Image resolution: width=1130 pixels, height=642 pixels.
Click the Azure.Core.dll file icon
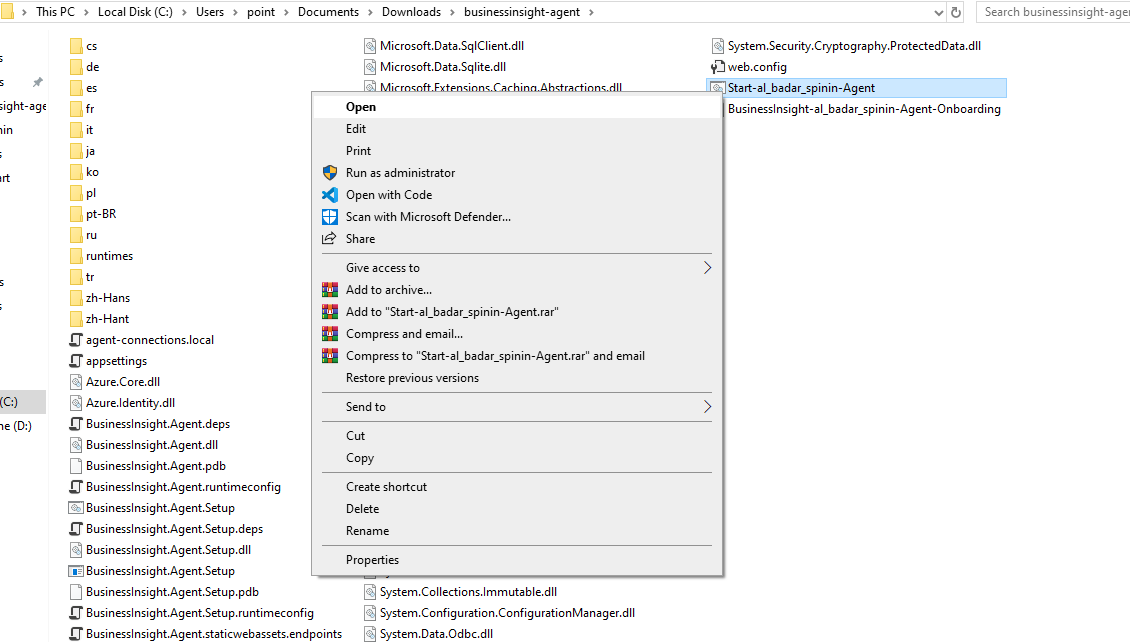point(76,382)
